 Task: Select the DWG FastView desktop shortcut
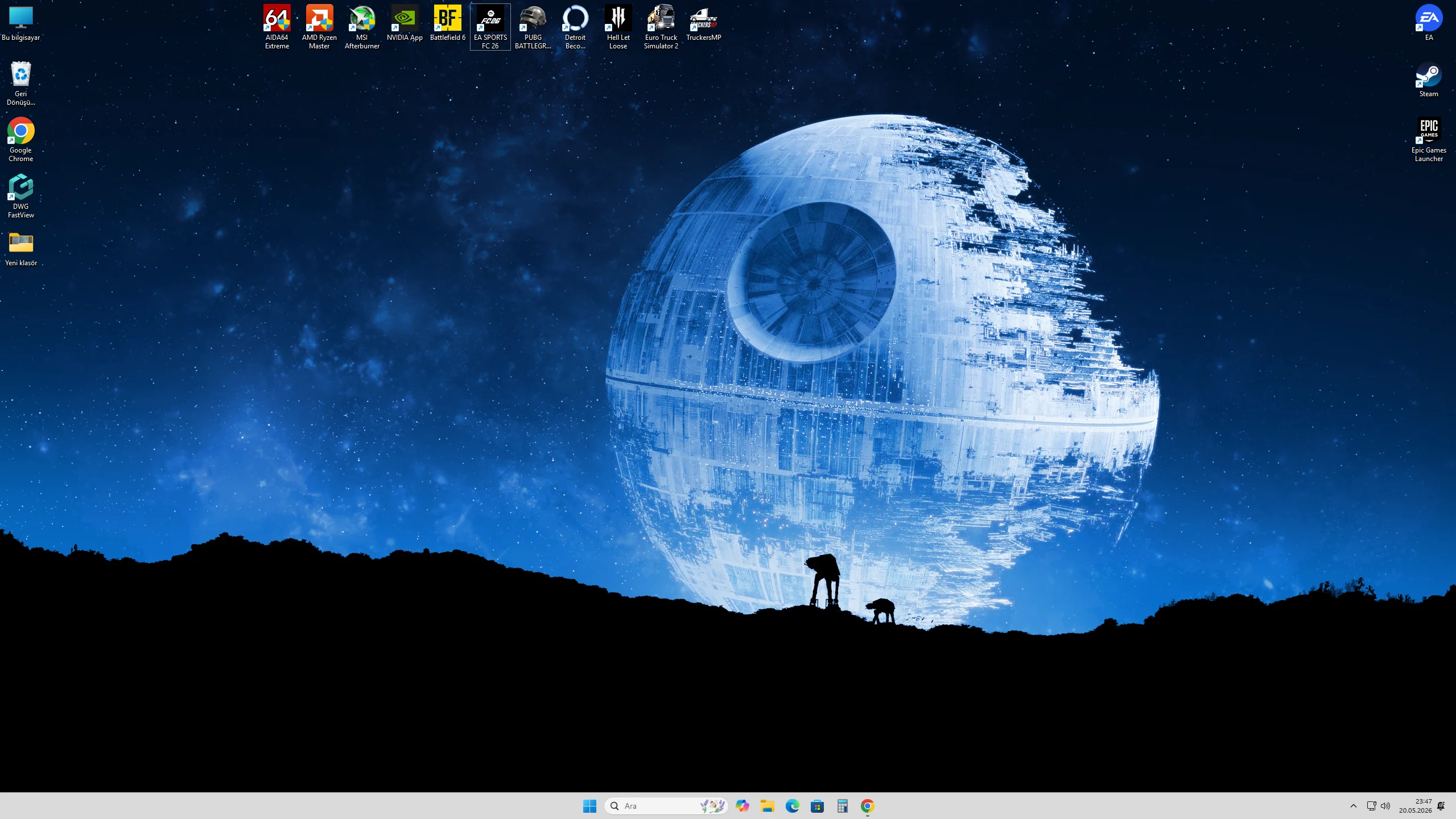21,196
